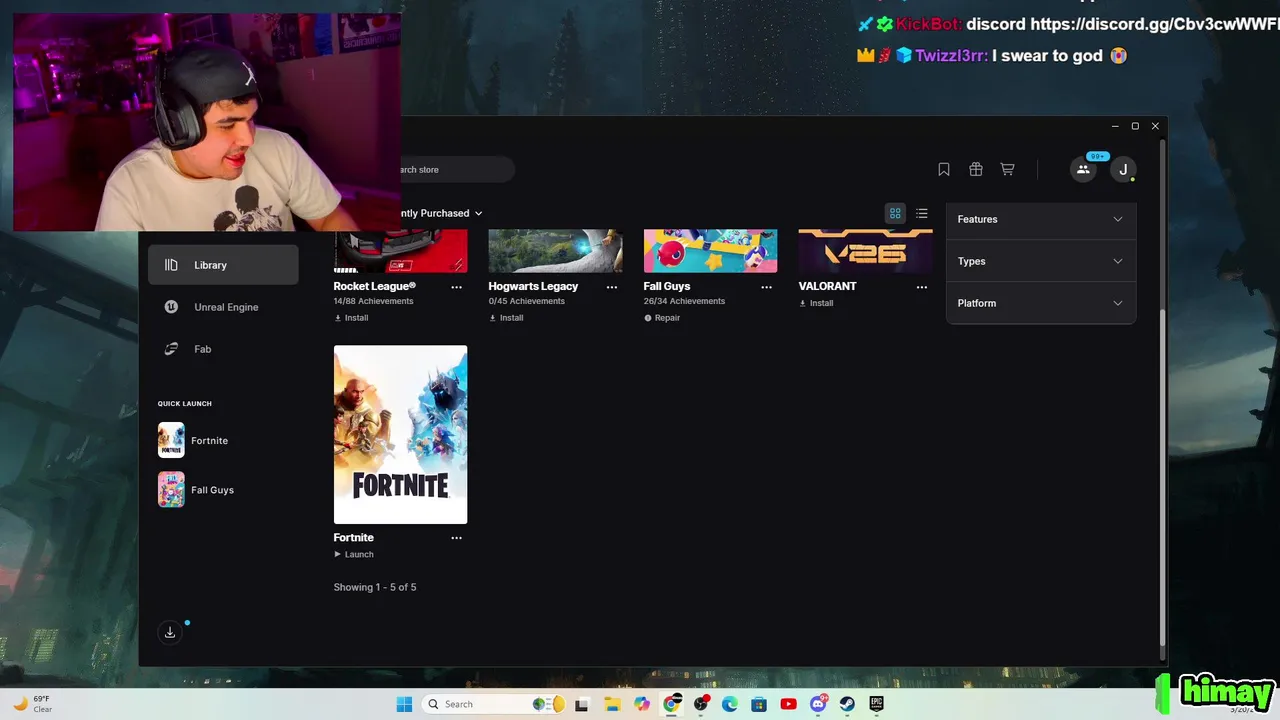Open the J account profile avatar
This screenshot has height=720, width=1280.
click(1123, 169)
